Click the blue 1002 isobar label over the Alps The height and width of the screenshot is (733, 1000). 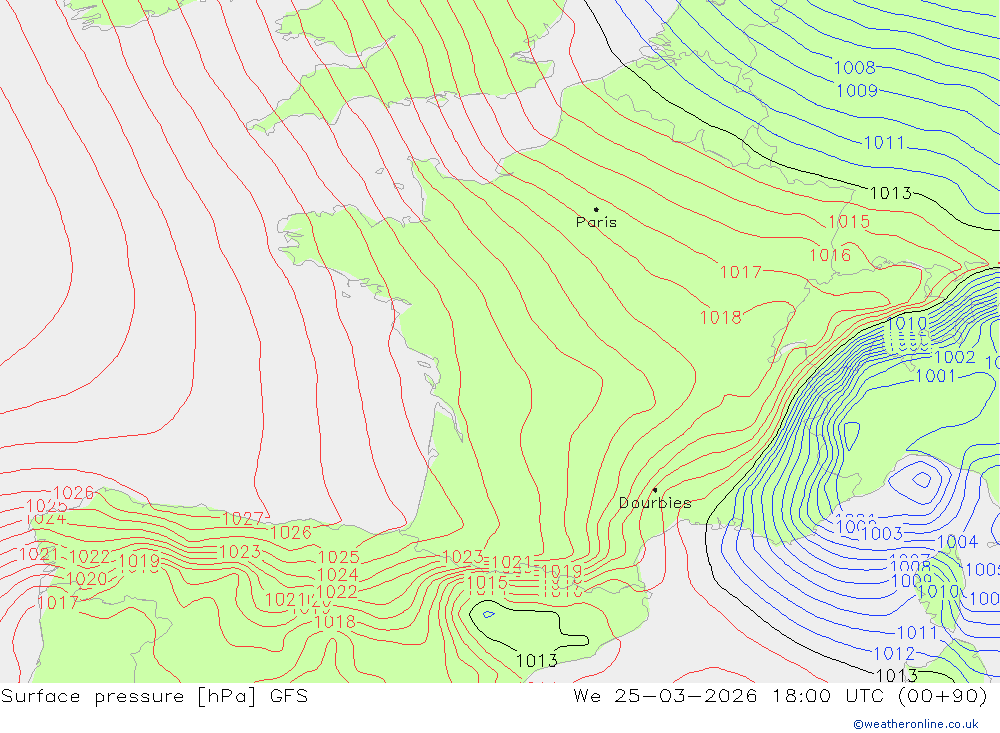(x=955, y=357)
